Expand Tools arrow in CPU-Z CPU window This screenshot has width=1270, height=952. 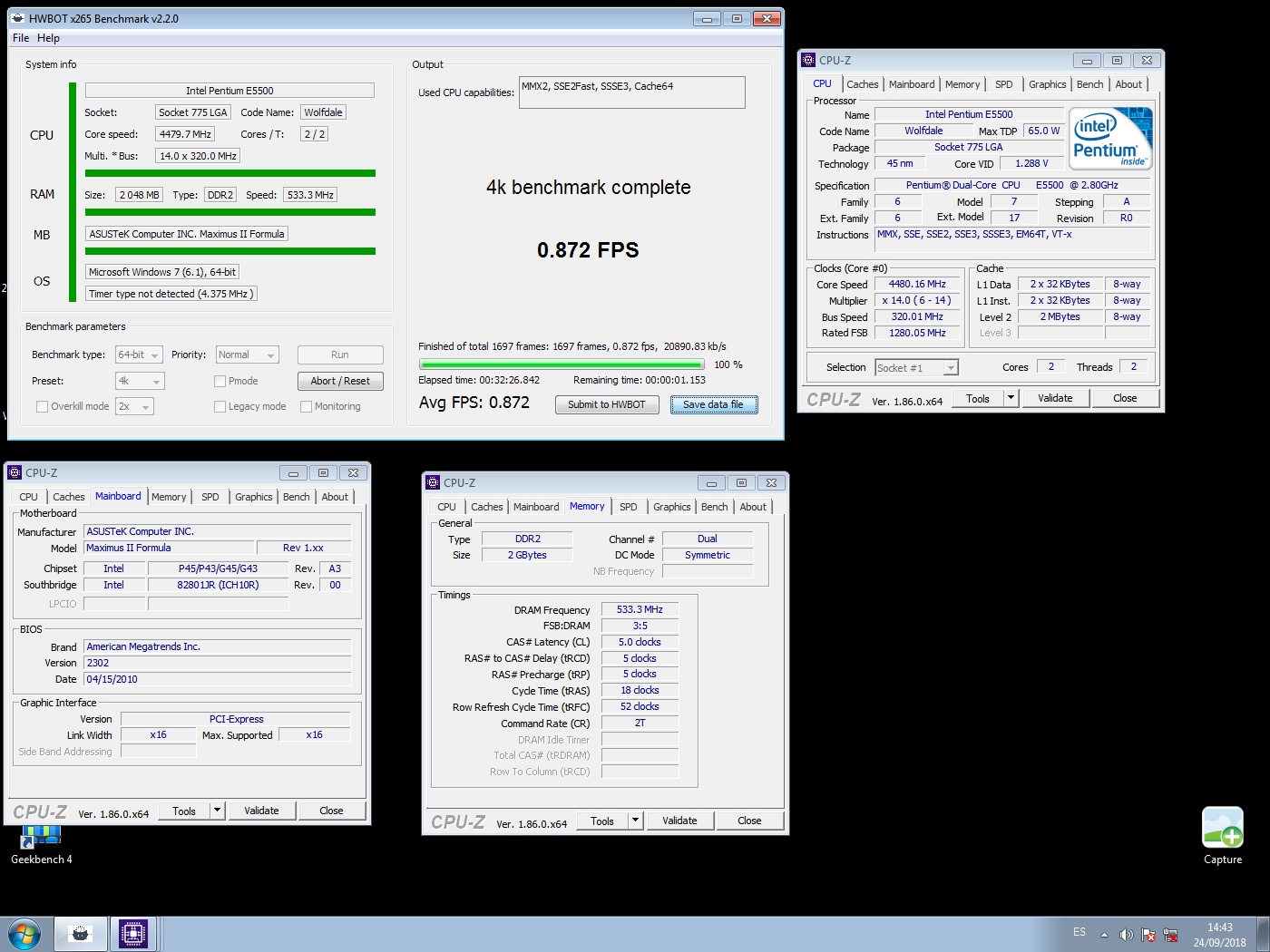tap(1011, 398)
